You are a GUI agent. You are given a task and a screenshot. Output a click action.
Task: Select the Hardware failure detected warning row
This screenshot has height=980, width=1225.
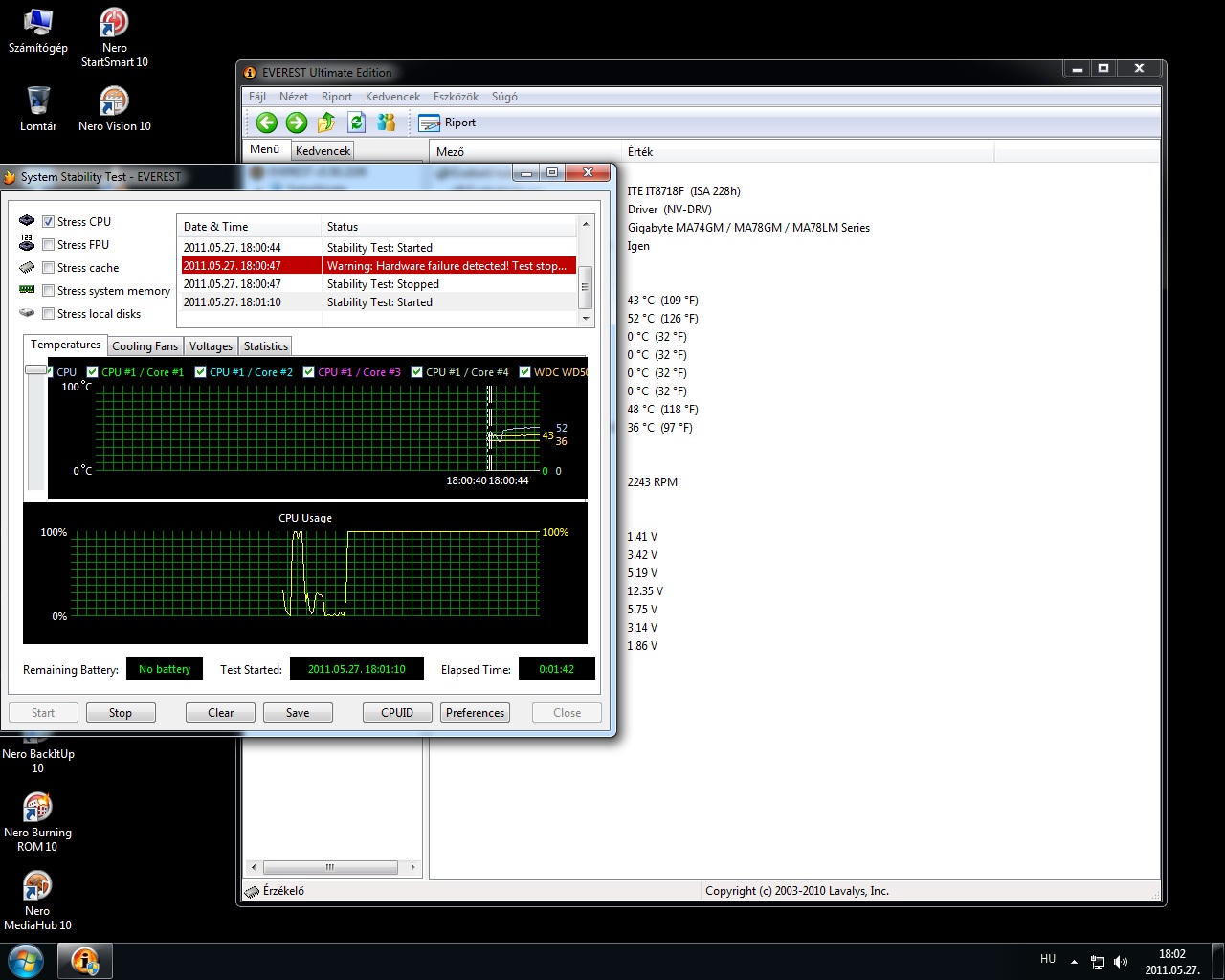pos(379,266)
